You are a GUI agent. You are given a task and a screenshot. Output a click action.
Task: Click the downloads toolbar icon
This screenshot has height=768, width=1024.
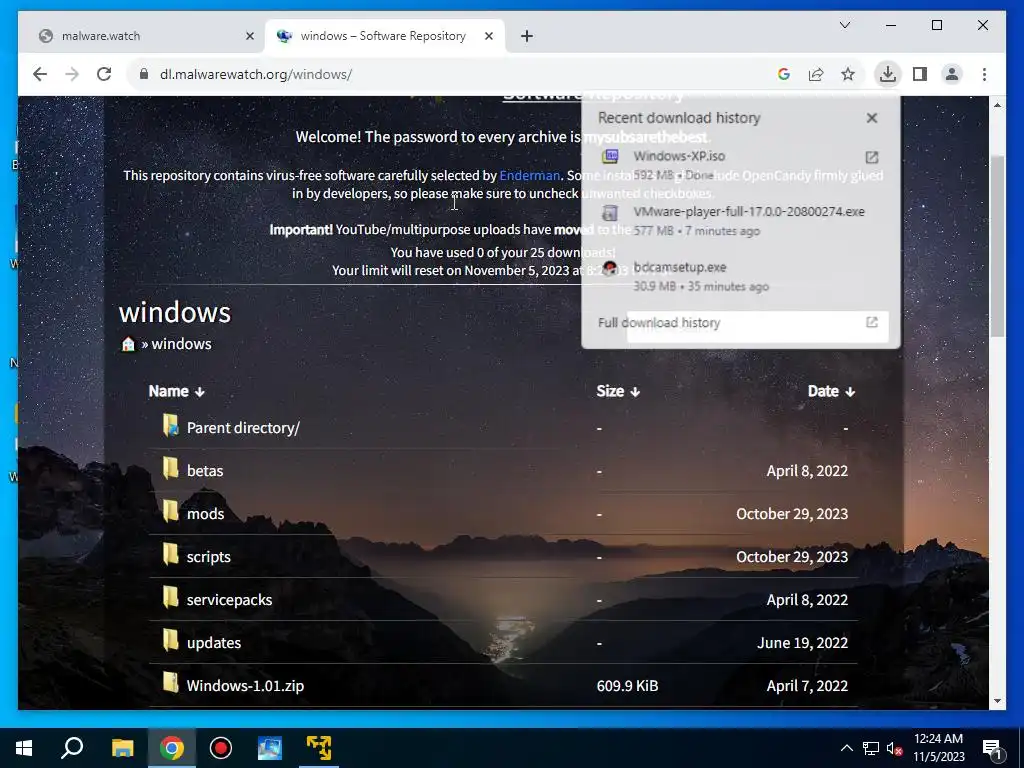point(888,74)
